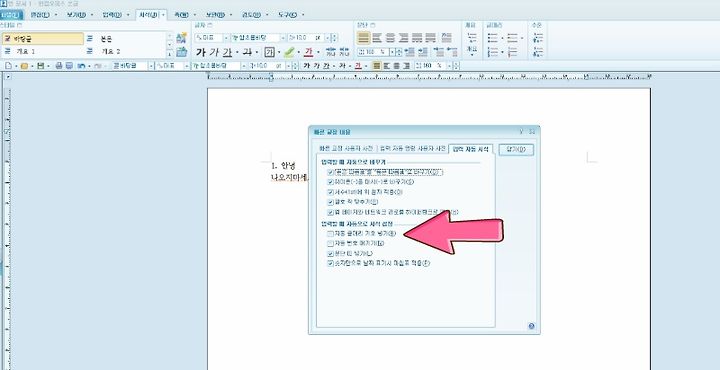Click the question mark button in dialog title bar
Viewport: 720px width, 370px height.
tap(521, 132)
